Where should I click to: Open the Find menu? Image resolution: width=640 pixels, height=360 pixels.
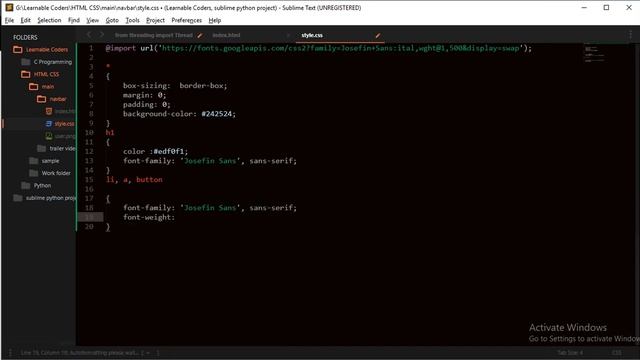pyautogui.click(x=73, y=20)
